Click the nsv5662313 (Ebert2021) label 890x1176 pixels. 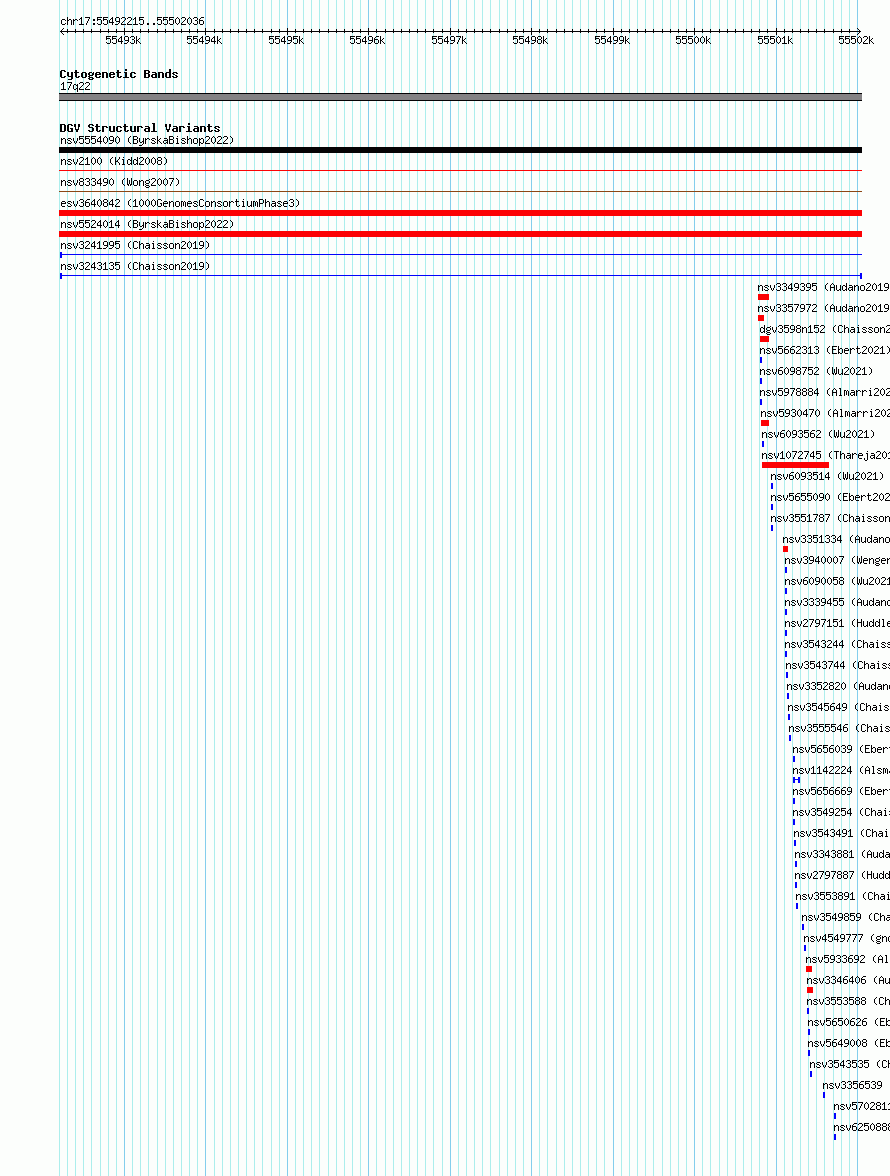[825, 350]
